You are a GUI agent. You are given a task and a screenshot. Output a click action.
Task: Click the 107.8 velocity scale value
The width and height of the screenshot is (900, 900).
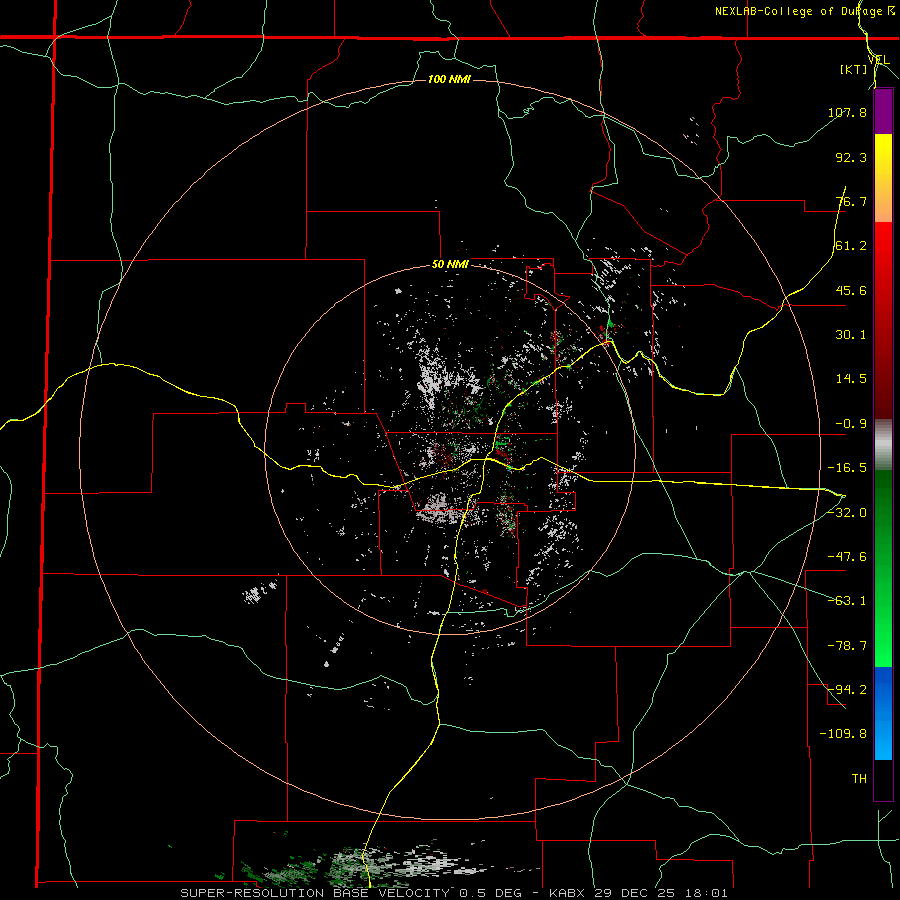(847, 112)
